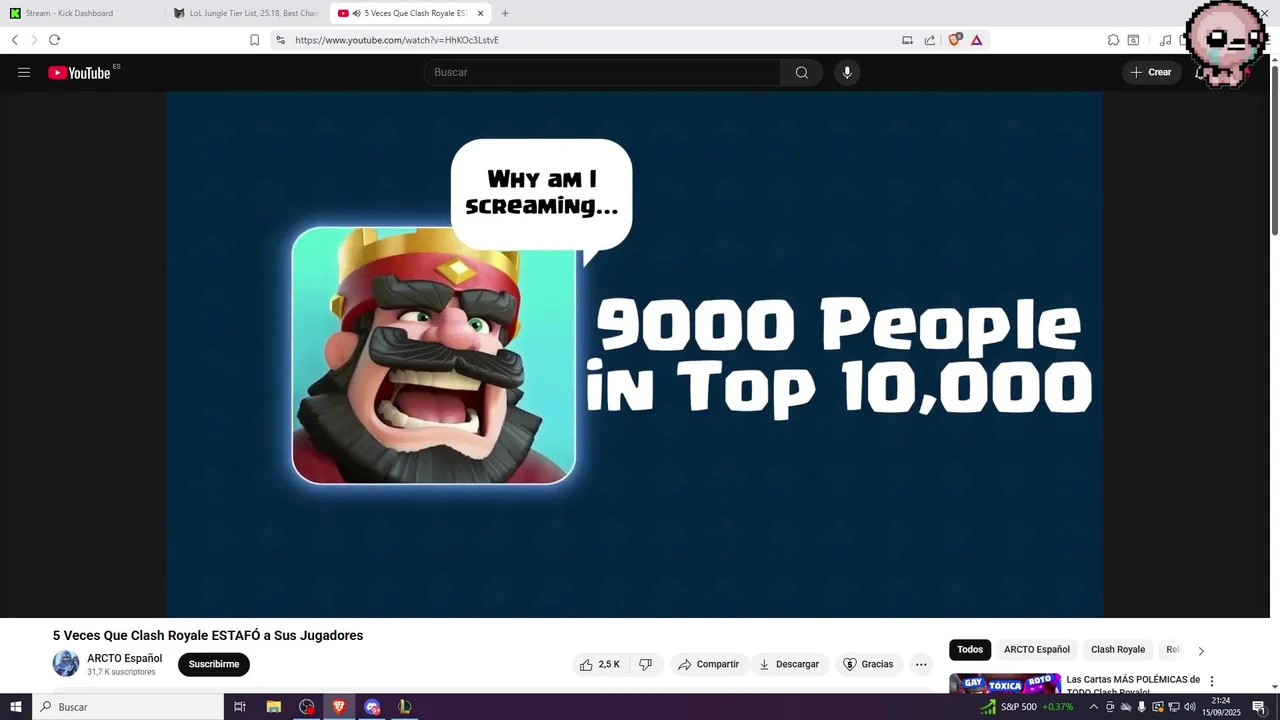Click the microphone tray icon
Image resolution: width=1280 pixels, height=720 pixels.
(1141, 707)
